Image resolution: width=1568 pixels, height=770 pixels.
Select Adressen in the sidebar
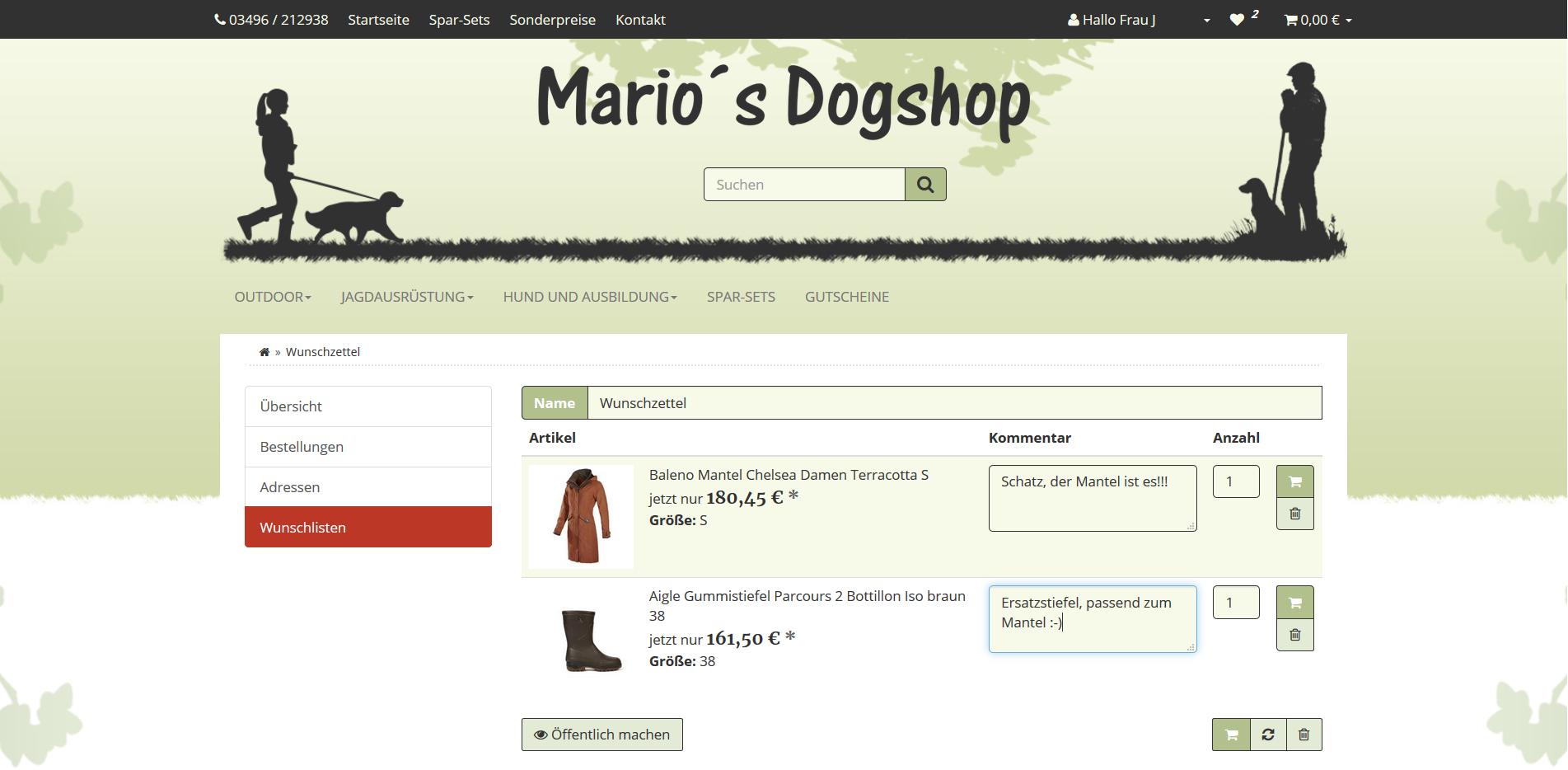(368, 487)
